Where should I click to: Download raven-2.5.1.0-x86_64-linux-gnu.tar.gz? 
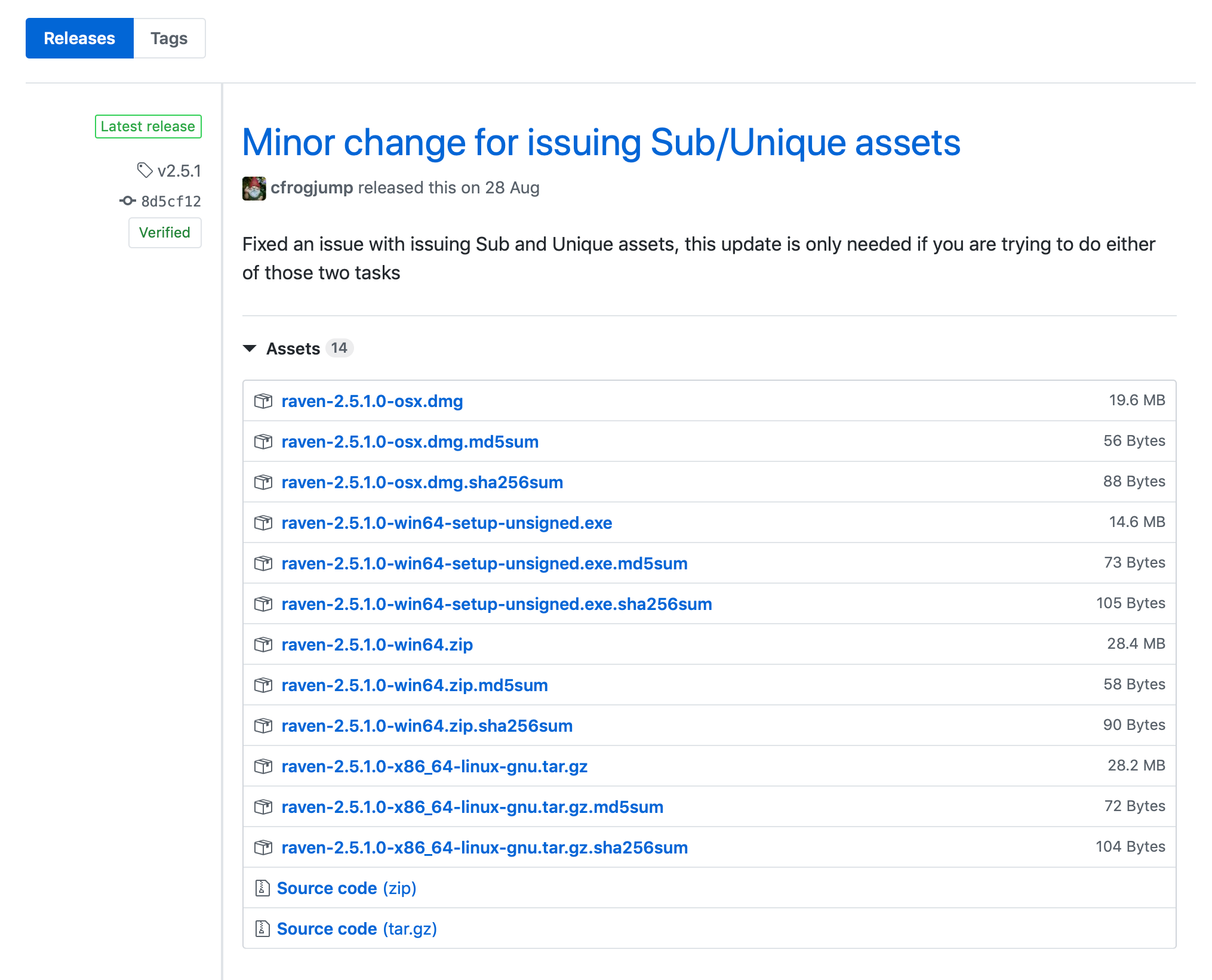click(x=435, y=766)
